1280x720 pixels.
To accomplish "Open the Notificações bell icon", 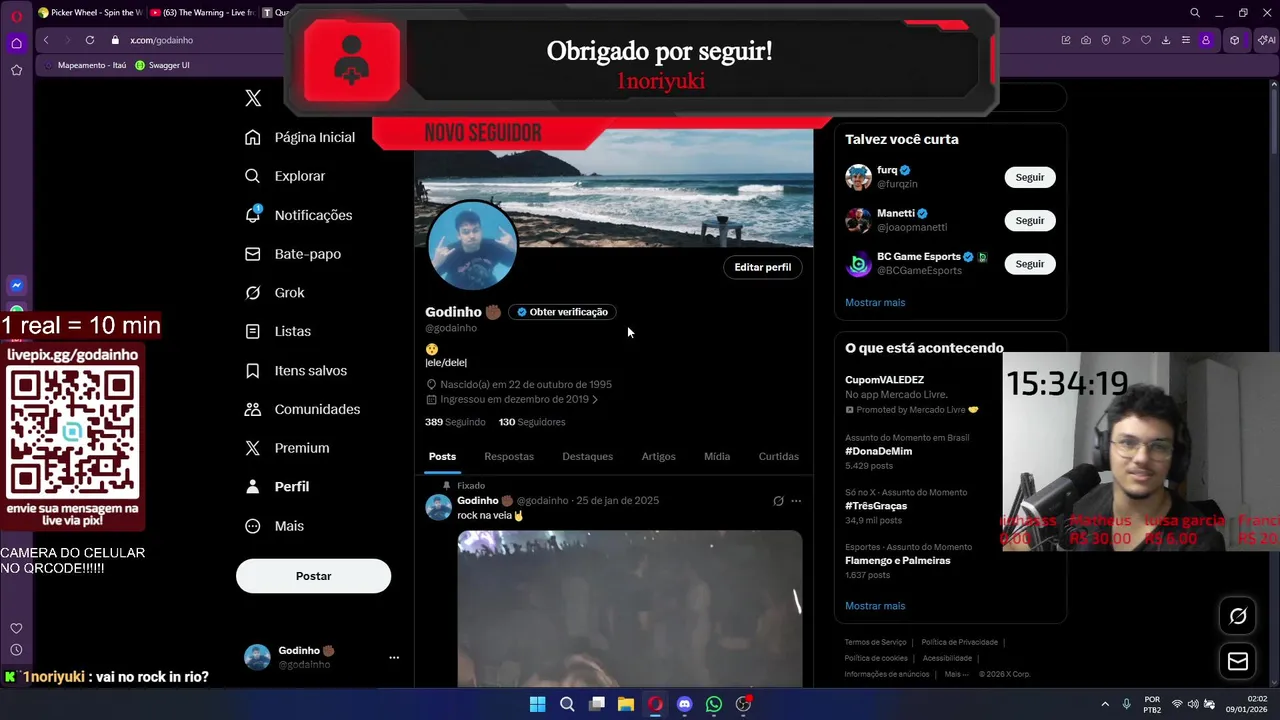I will click(253, 214).
